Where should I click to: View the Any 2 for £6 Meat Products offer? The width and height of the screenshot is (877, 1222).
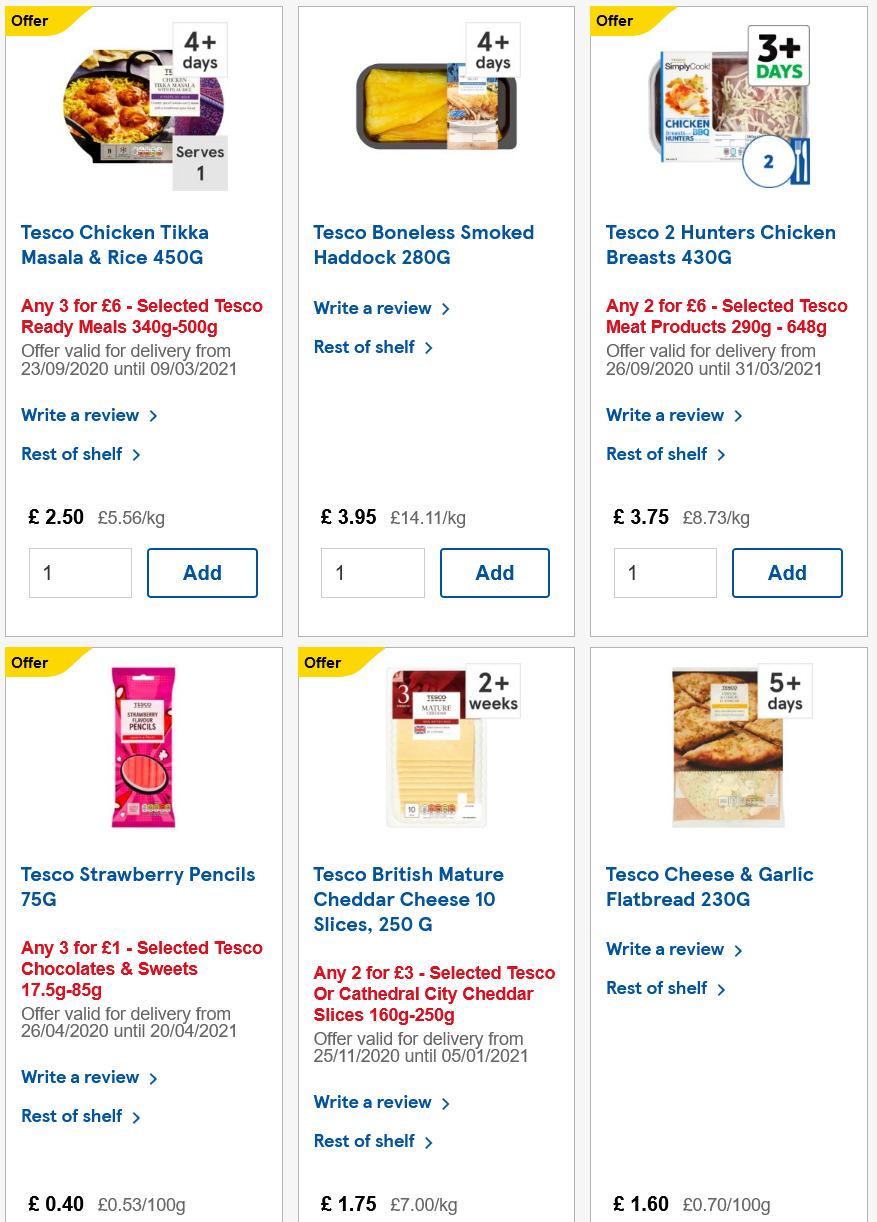point(726,316)
